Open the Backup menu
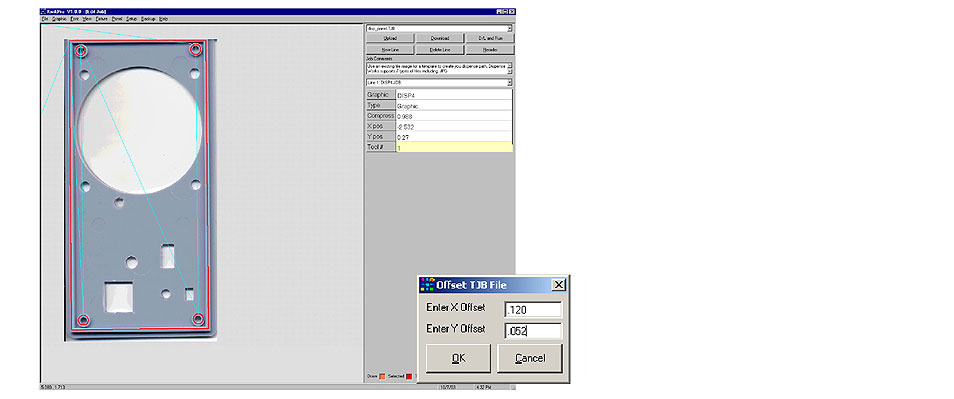This screenshot has height=399, width=954. point(148,19)
